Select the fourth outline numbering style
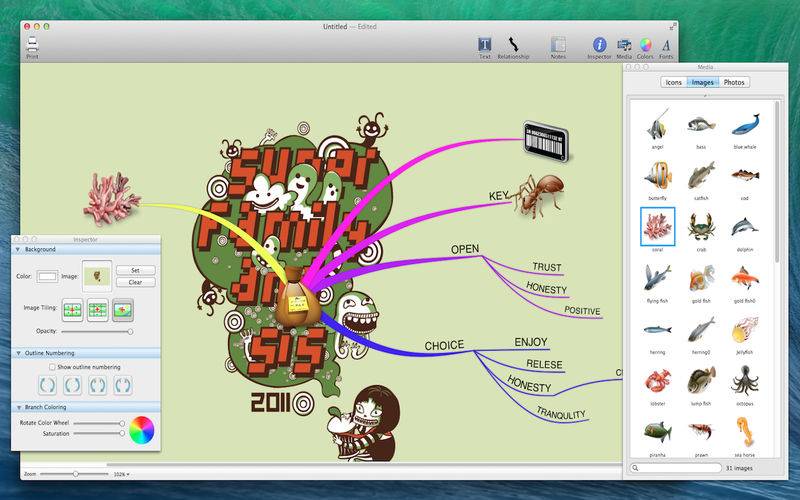 [x=122, y=385]
